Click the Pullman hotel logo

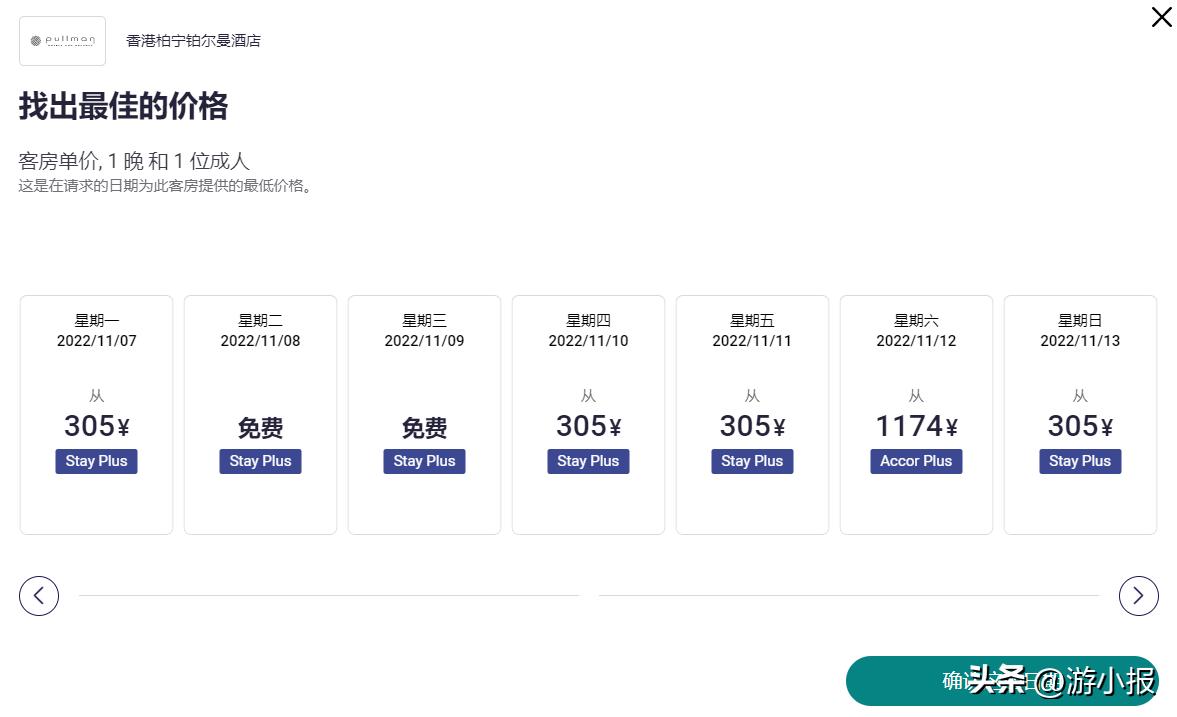62,41
